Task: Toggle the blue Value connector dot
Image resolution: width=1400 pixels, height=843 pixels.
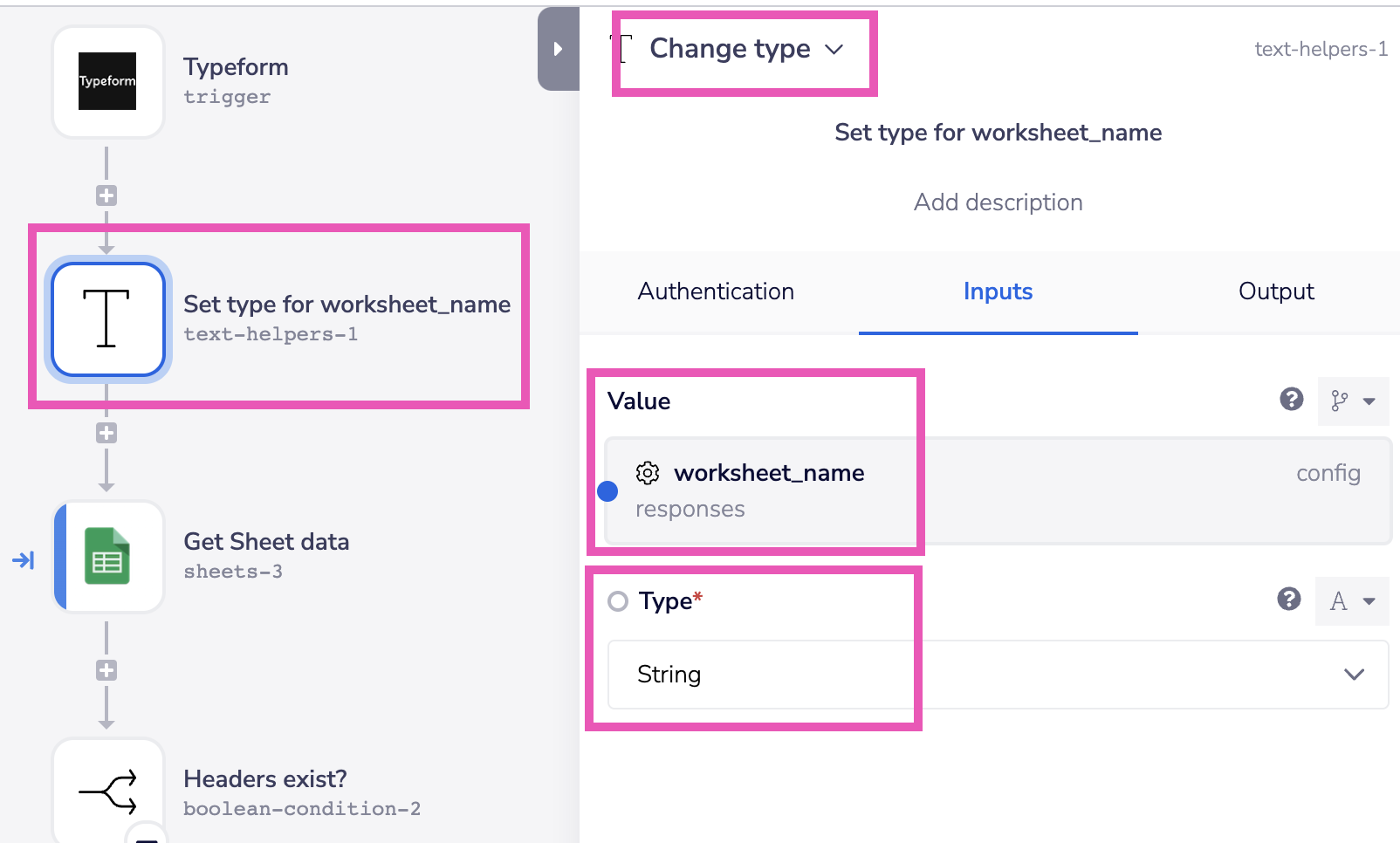Action: click(607, 491)
